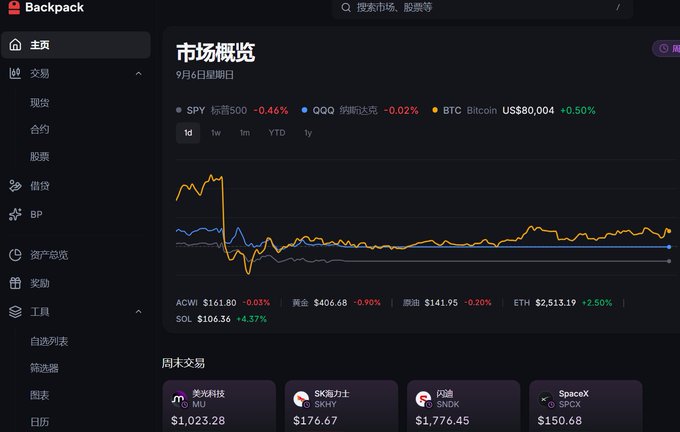680x432 pixels.
Task: Open 日历 calendar tool
Action: pos(39,422)
